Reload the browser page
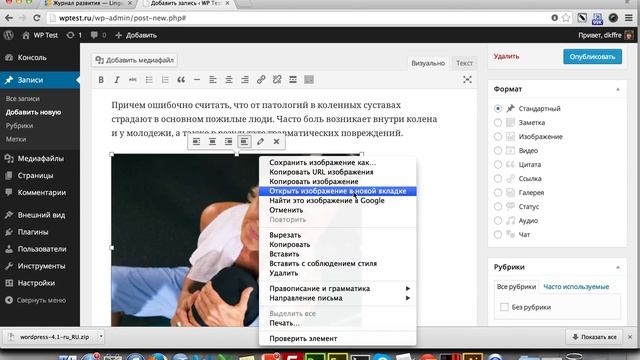 [37, 18]
